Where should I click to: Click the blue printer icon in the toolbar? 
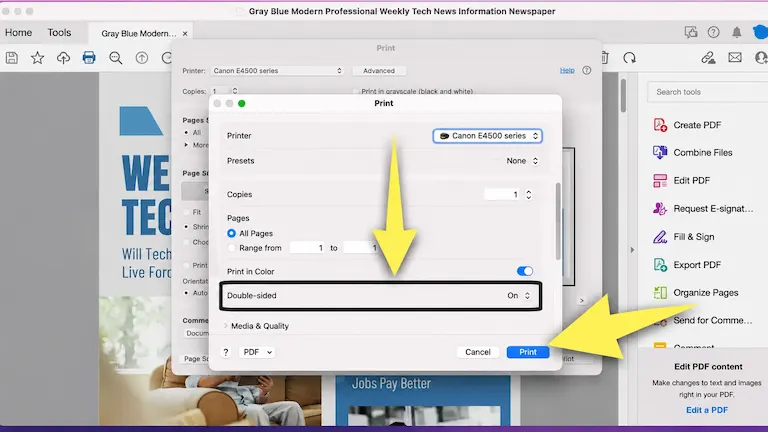pos(89,58)
